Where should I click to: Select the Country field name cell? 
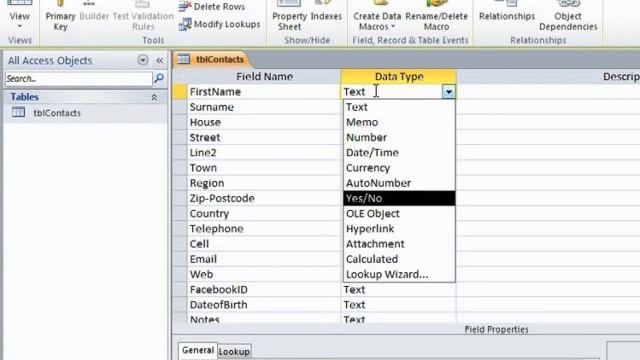tap(264, 213)
